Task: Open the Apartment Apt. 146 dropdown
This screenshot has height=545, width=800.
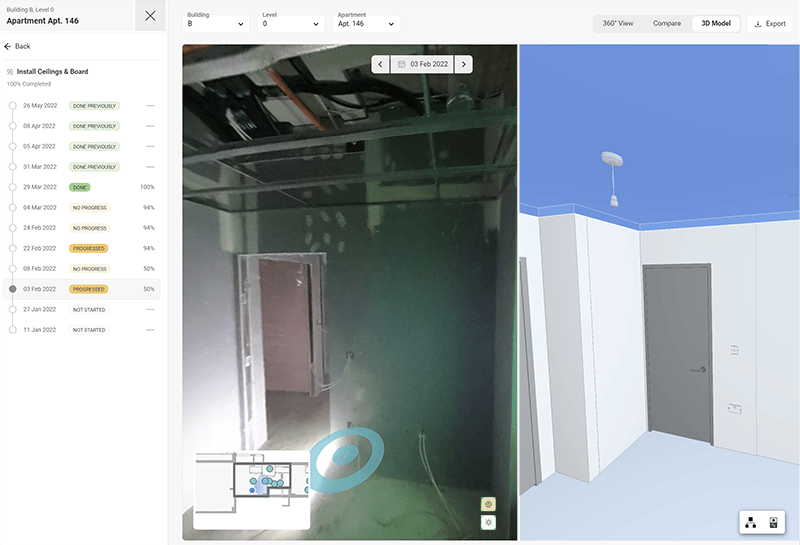Action: pos(365,23)
